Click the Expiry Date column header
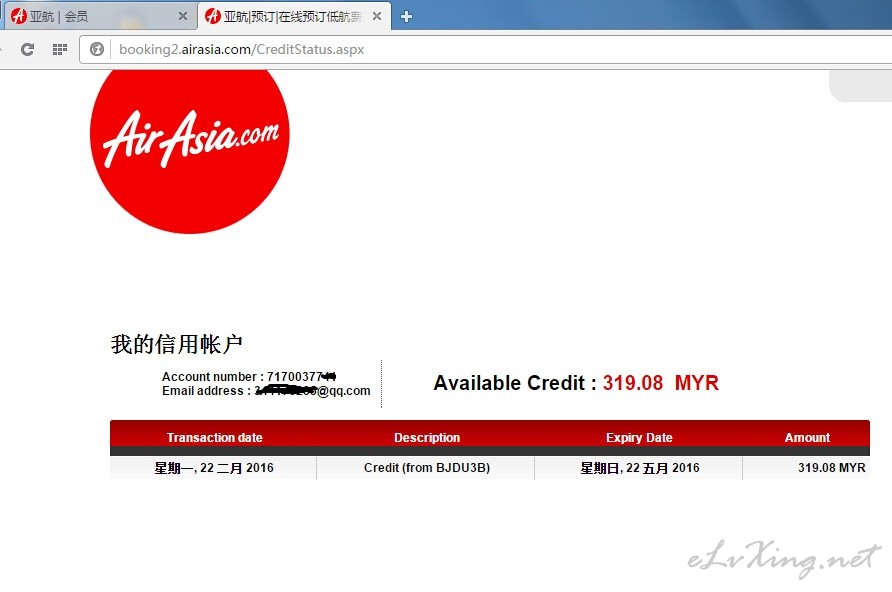Screen dimensions: 892x592 tap(639, 437)
